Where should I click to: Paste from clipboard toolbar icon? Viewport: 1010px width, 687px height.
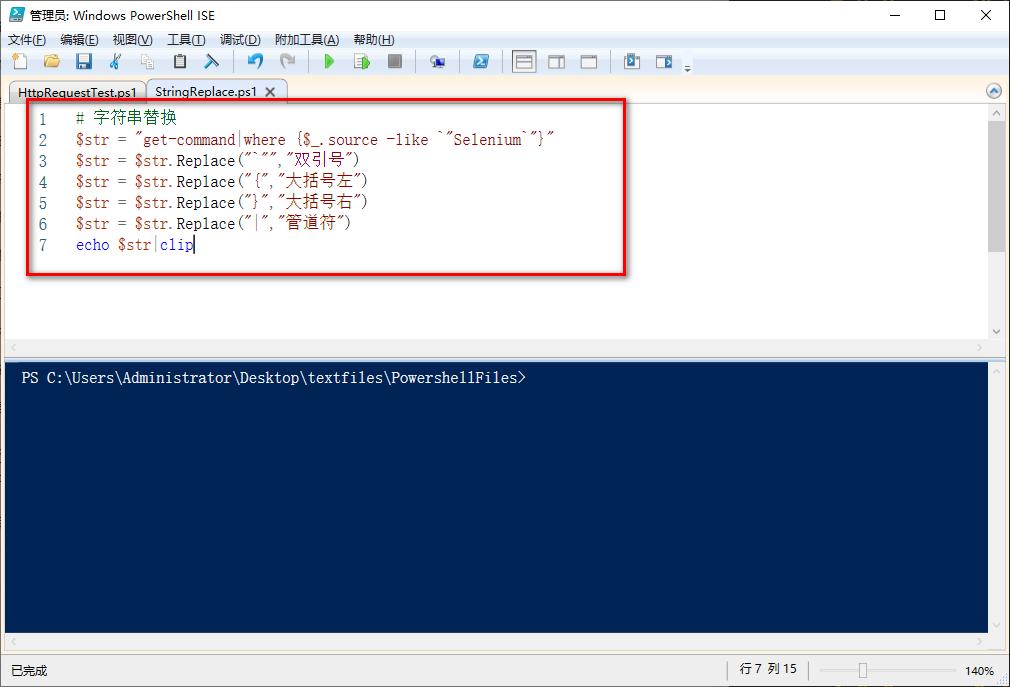click(180, 62)
